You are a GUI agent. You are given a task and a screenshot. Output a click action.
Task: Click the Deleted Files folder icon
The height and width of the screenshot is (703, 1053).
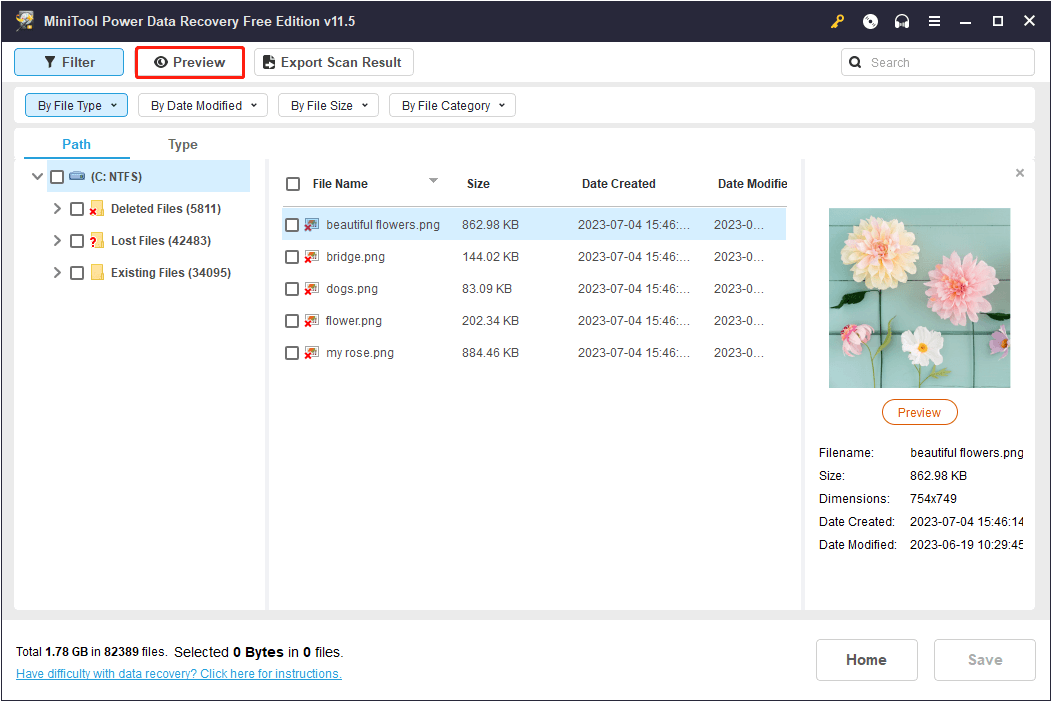click(x=97, y=209)
